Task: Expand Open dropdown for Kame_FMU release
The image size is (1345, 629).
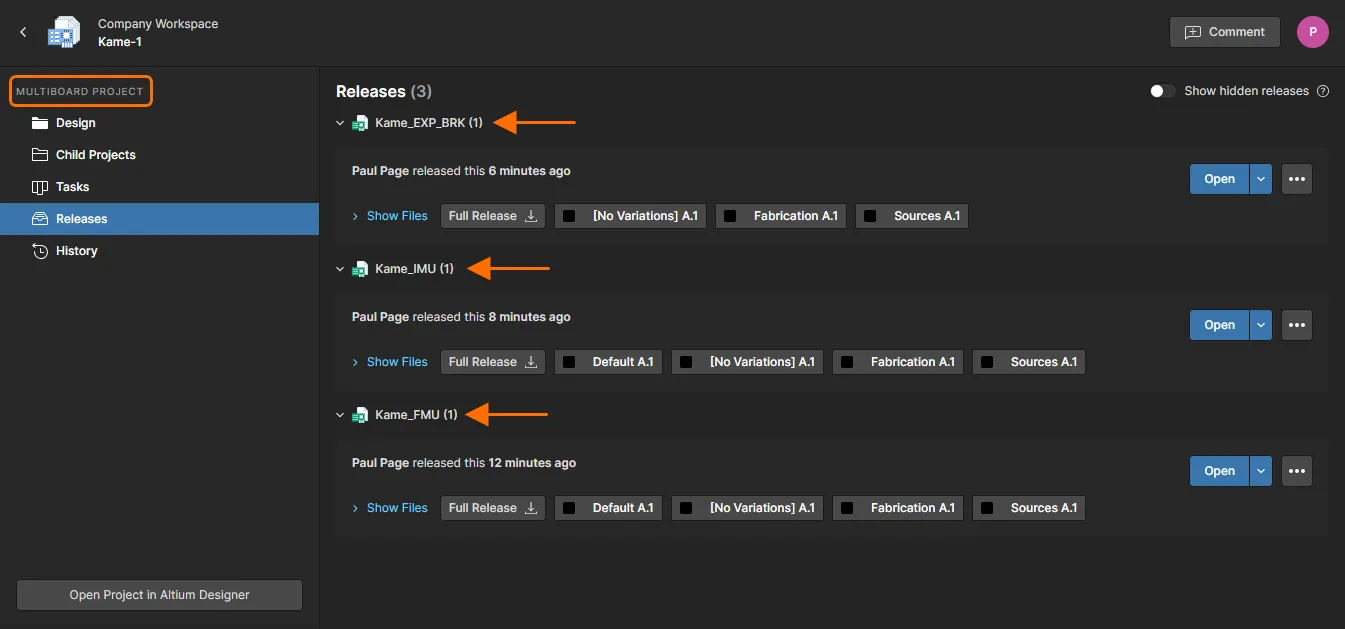Action: click(1261, 471)
